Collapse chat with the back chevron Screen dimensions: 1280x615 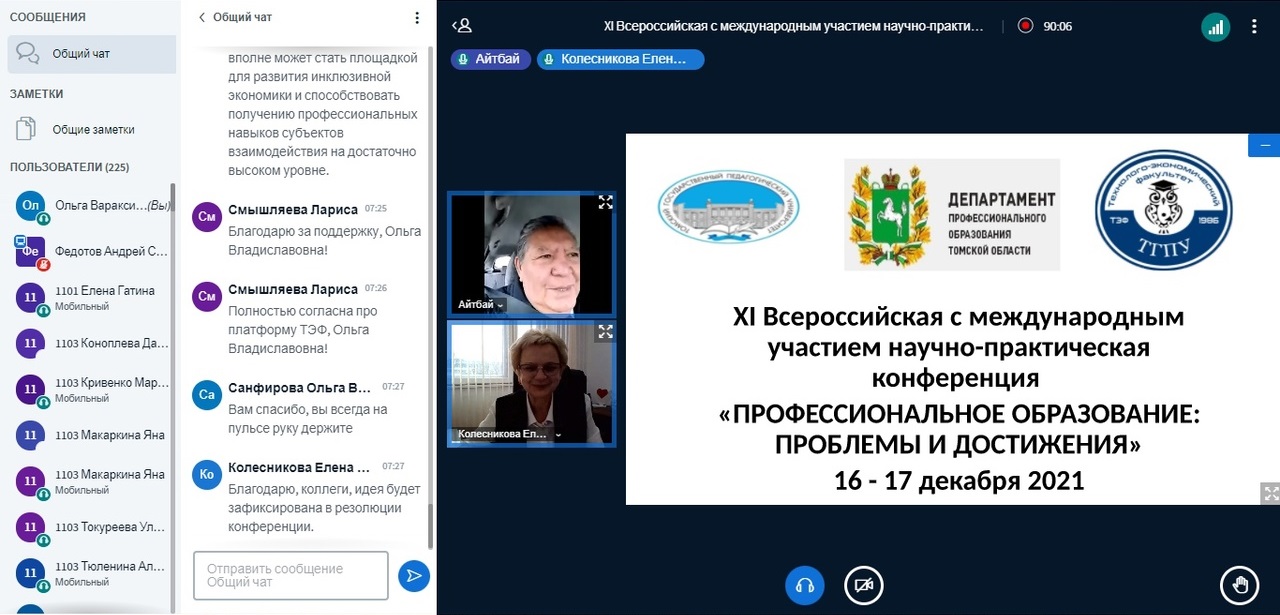(x=202, y=17)
